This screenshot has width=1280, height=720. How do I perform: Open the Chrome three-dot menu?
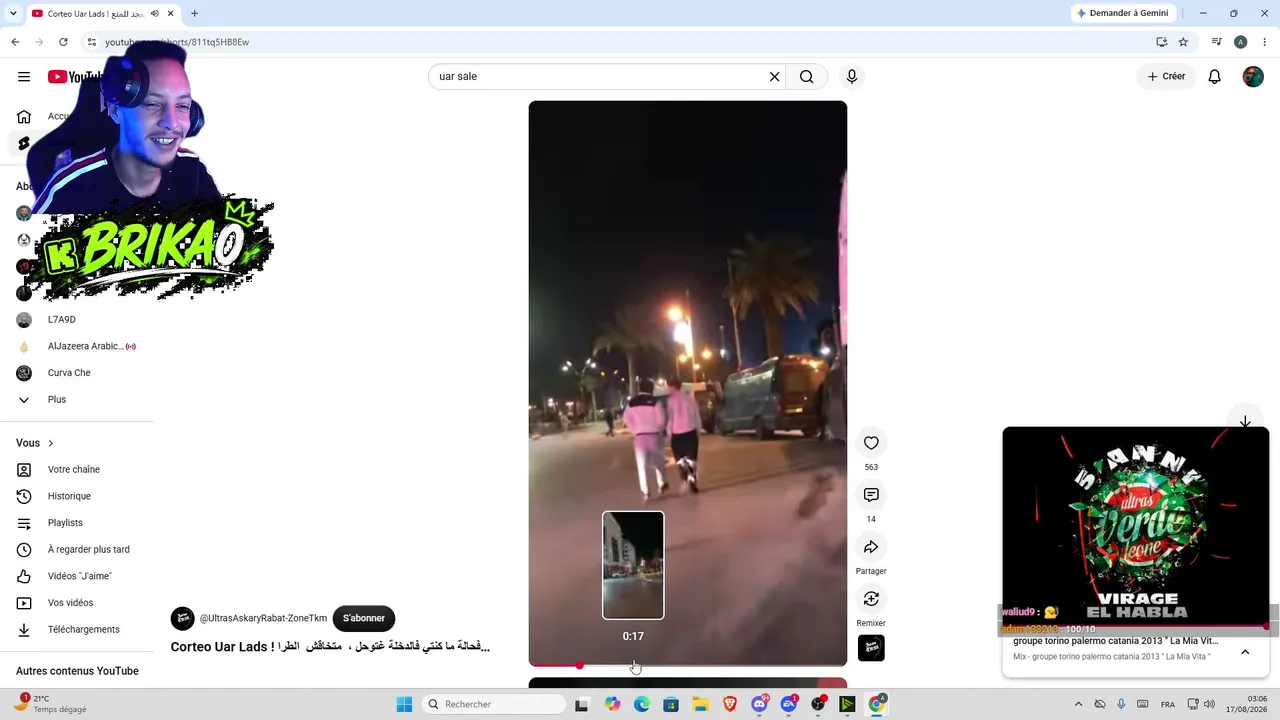coord(1263,42)
